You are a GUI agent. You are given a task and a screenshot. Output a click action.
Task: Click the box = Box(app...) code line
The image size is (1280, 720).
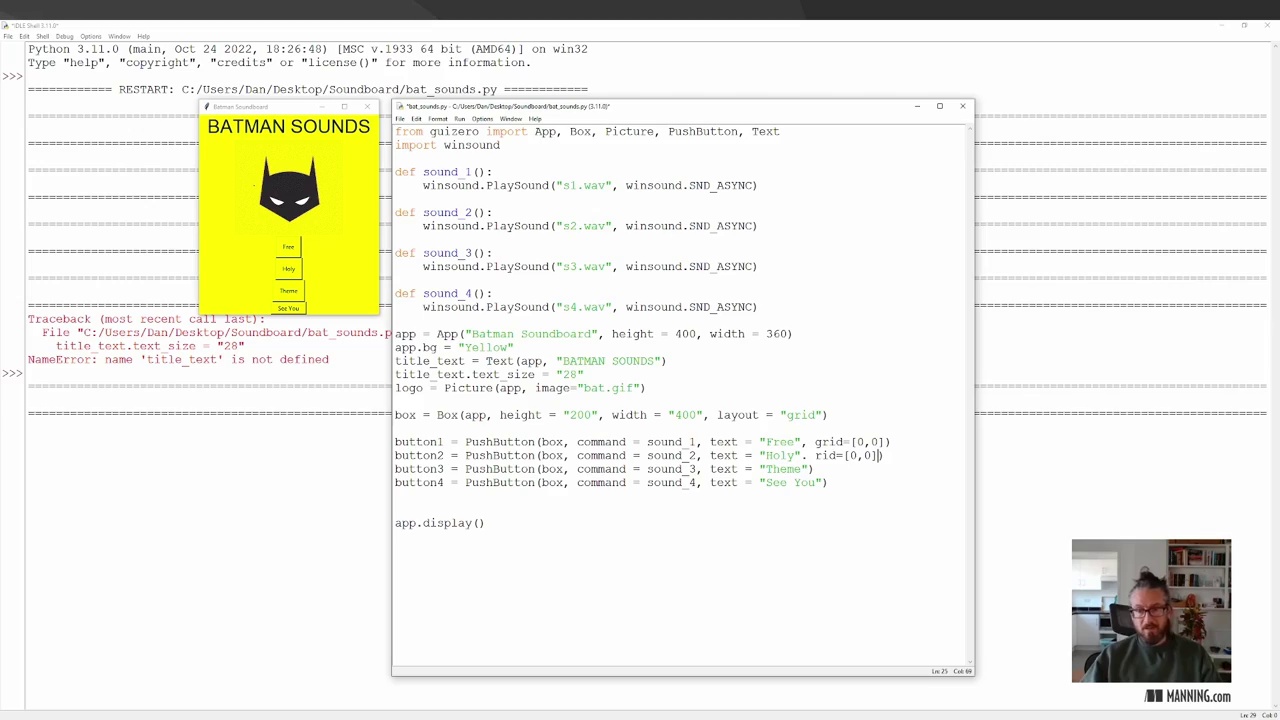[x=611, y=415]
